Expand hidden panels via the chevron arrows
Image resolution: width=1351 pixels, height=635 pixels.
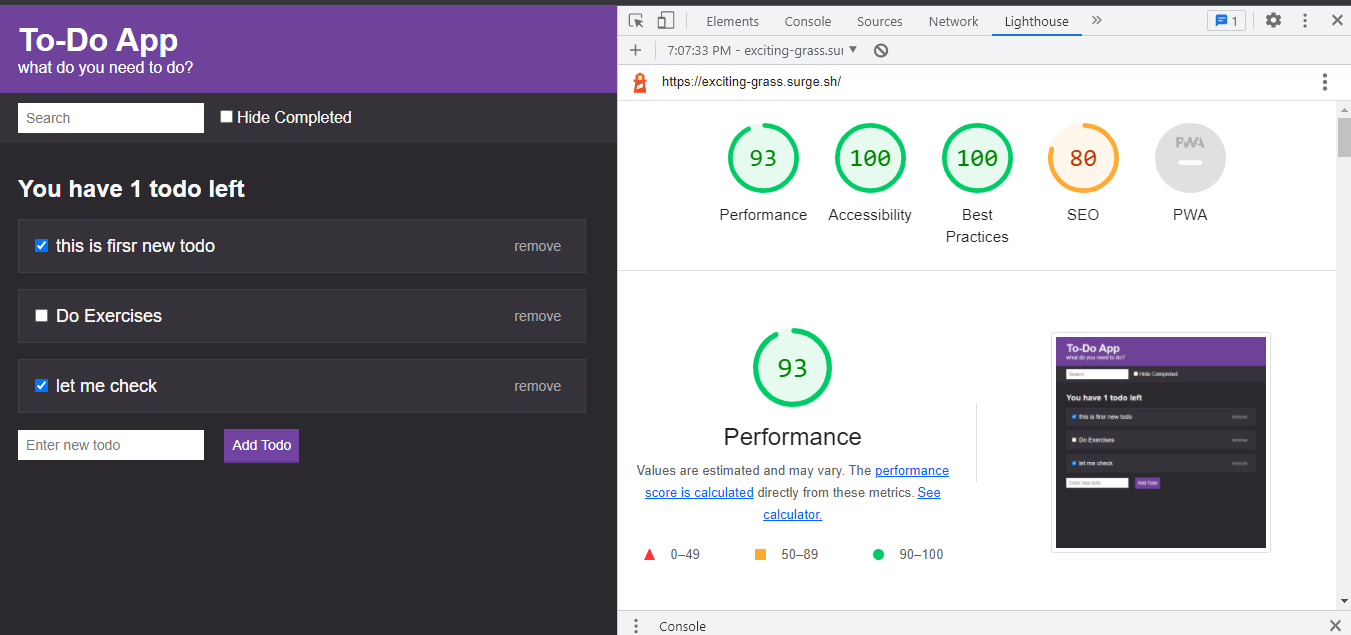[1097, 19]
